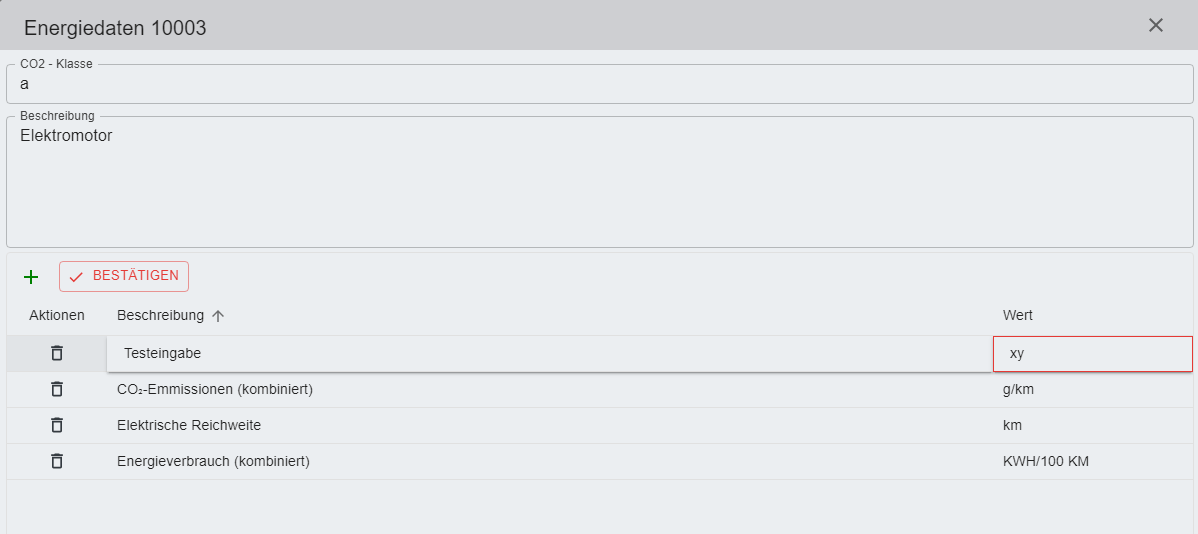Delete the CO₂-Emmissionen (kombiniert) row
This screenshot has height=534, width=1198.
[x=57, y=389]
